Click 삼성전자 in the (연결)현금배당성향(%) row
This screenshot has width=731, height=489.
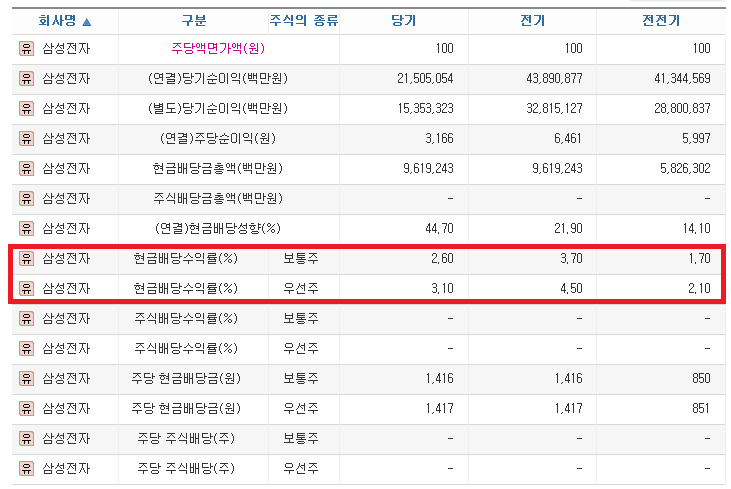click(x=66, y=228)
